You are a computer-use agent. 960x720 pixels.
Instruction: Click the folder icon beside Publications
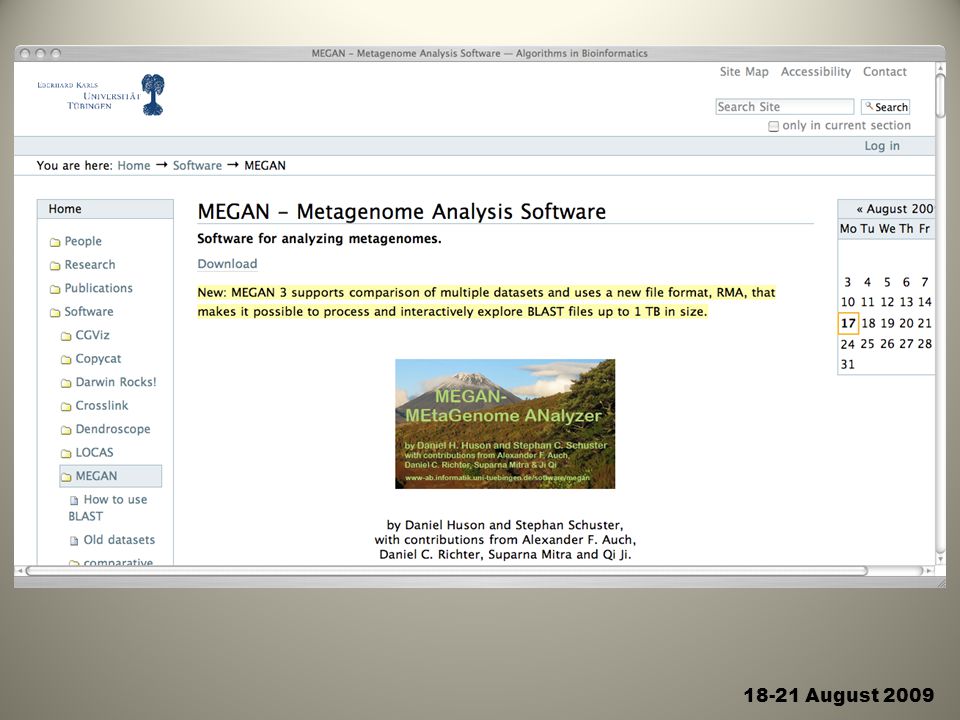click(x=55, y=288)
